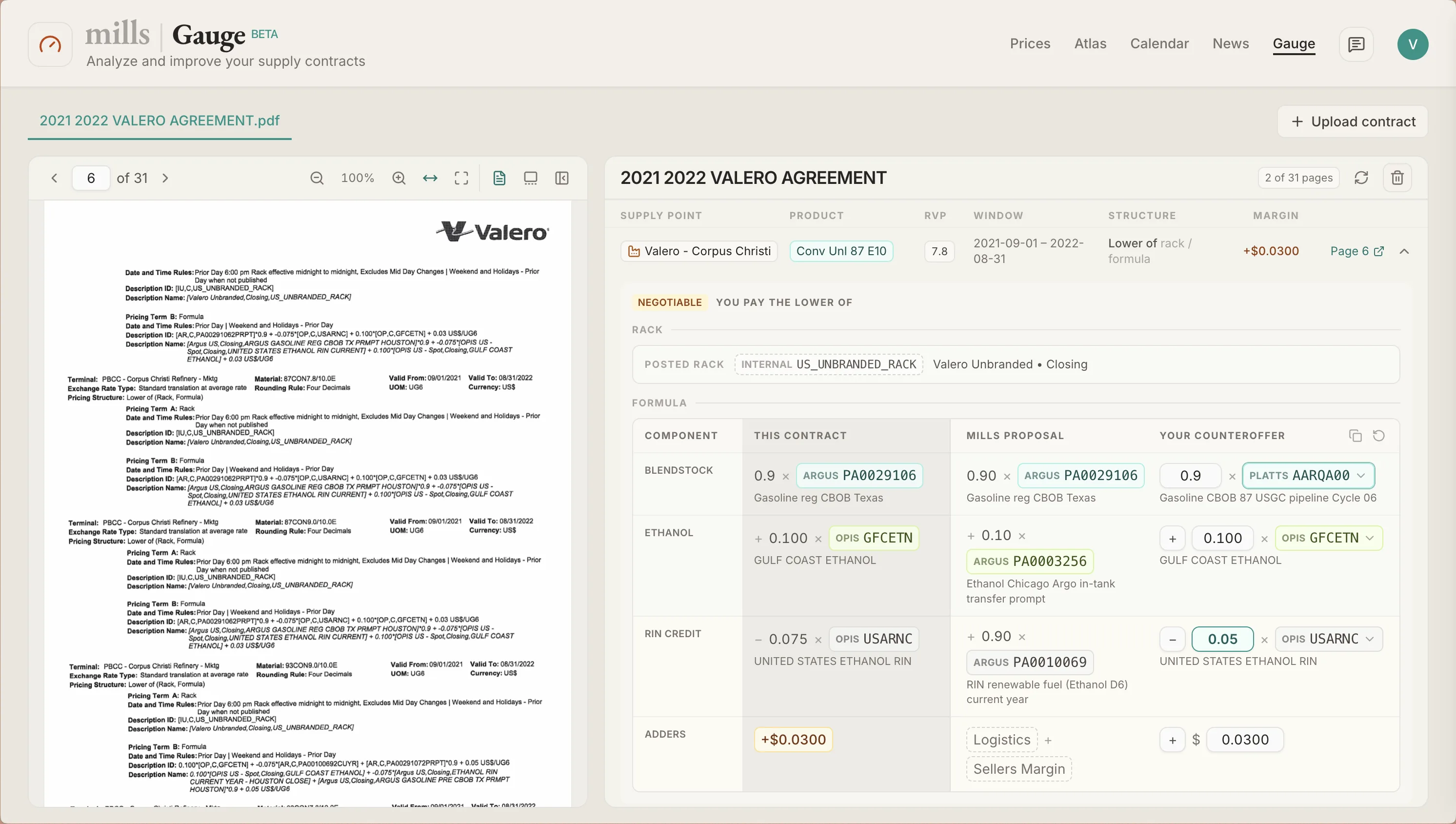Click the Sellers Margin adder chip
Image resolution: width=1456 pixels, height=824 pixels.
[1019, 769]
